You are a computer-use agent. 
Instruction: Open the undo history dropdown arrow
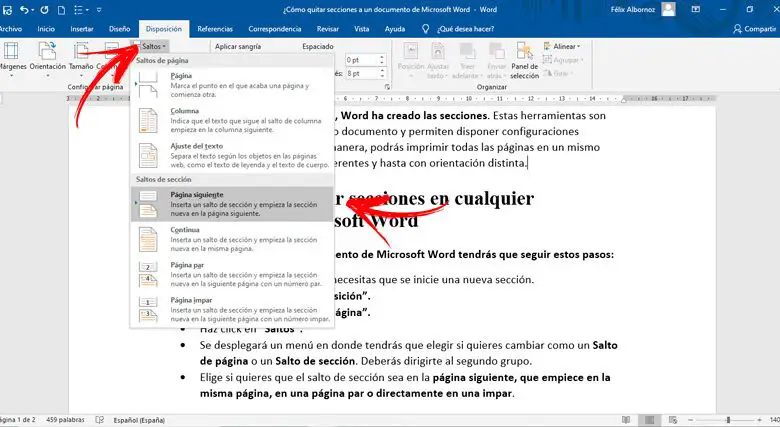tap(33, 10)
